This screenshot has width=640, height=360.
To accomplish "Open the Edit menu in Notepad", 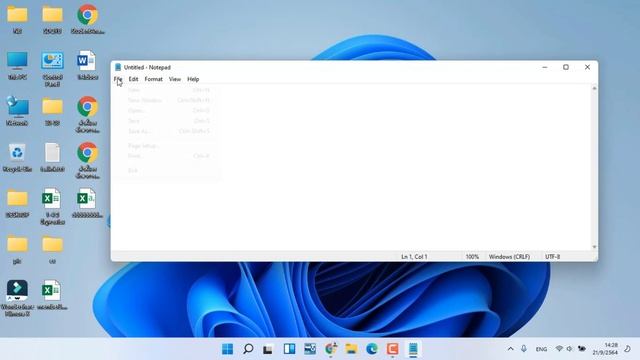I will [x=133, y=79].
